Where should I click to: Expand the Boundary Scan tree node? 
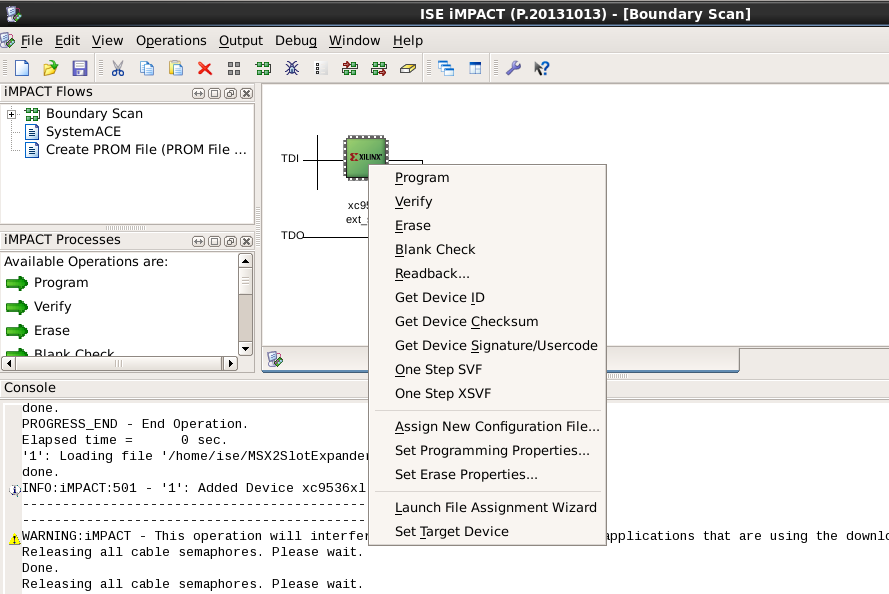point(12,114)
